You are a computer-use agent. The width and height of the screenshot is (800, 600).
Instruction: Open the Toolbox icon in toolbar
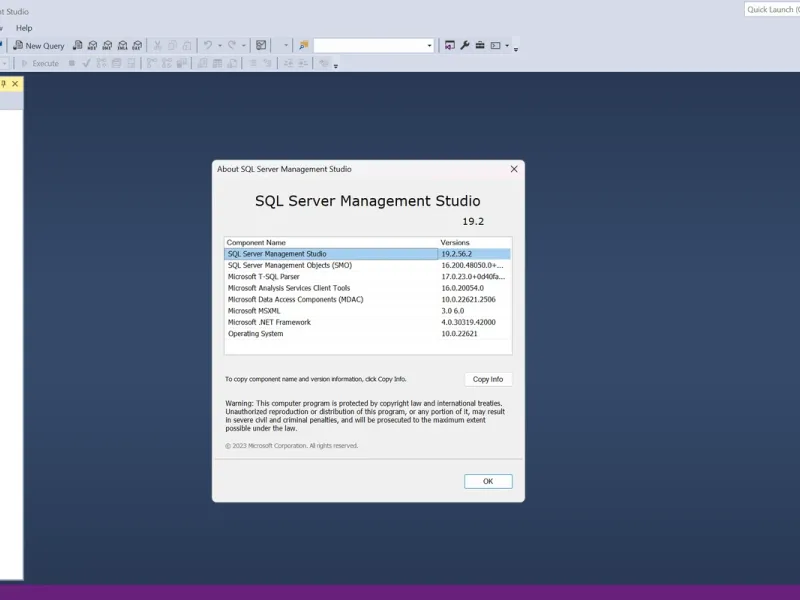(x=480, y=45)
